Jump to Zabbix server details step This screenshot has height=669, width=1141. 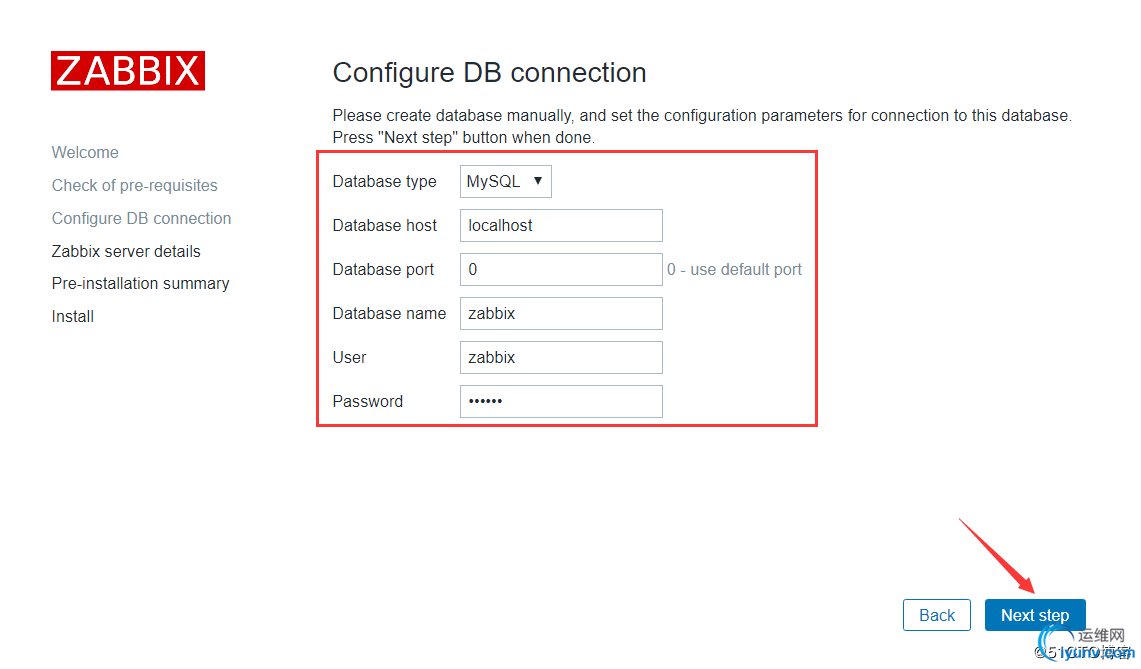click(x=126, y=251)
